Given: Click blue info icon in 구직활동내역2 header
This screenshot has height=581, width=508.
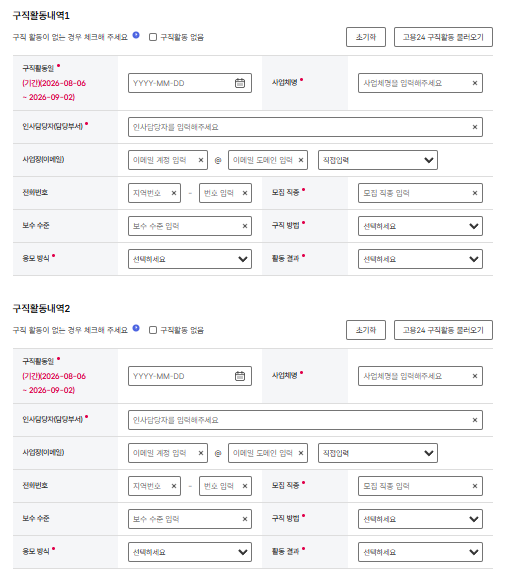Looking at the screenshot, I should point(136,328).
